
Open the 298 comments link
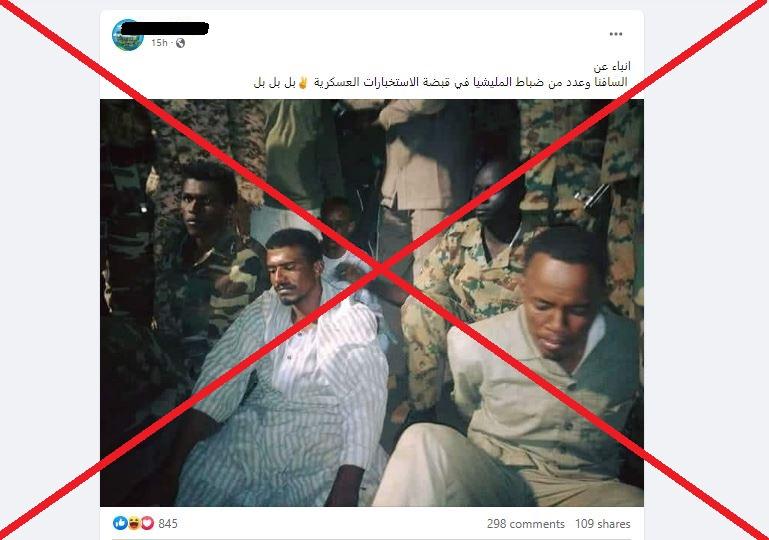click(x=526, y=524)
